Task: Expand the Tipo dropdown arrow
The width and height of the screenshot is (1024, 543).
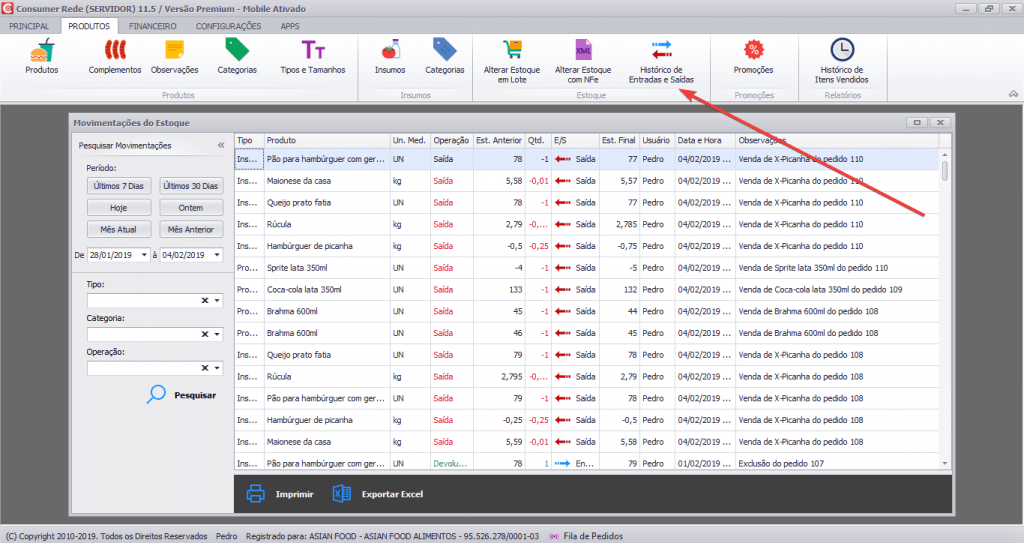Action: click(x=217, y=301)
